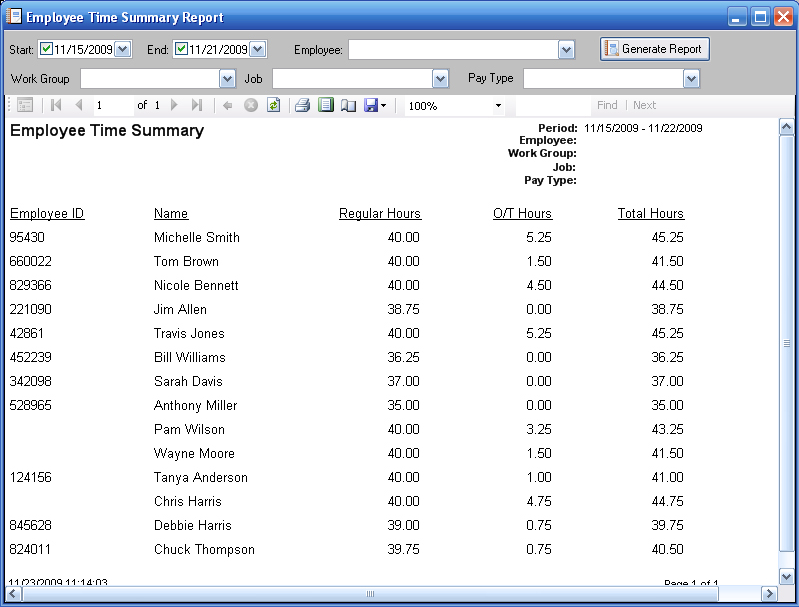Click the horizontal scrollbar thumb
The width and height of the screenshot is (799, 607).
370,594
